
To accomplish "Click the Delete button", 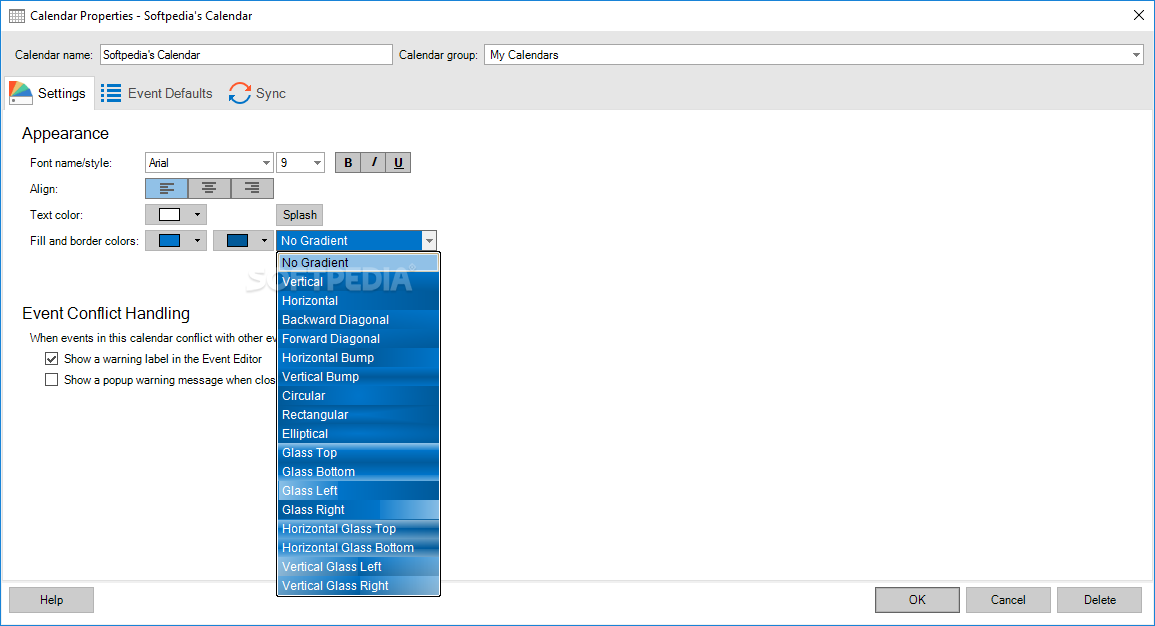I will (x=1100, y=600).
